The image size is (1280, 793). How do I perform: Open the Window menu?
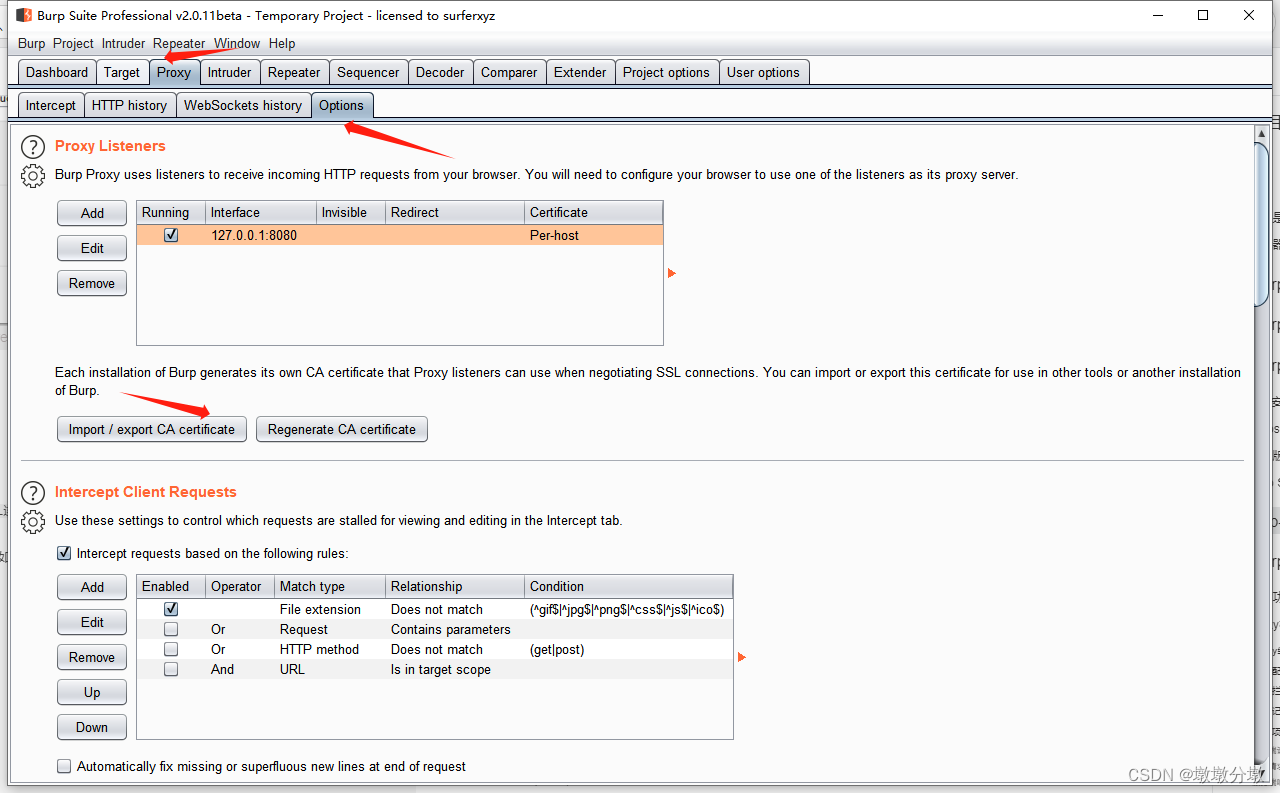point(237,43)
